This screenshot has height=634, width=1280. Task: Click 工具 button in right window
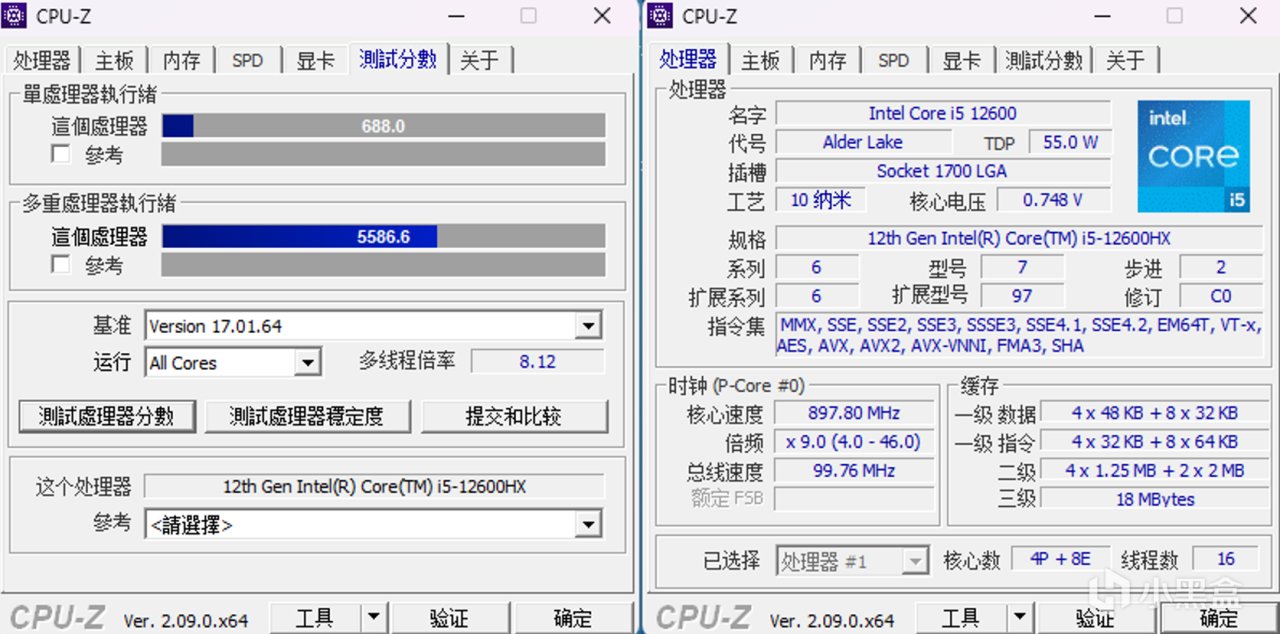click(x=961, y=618)
